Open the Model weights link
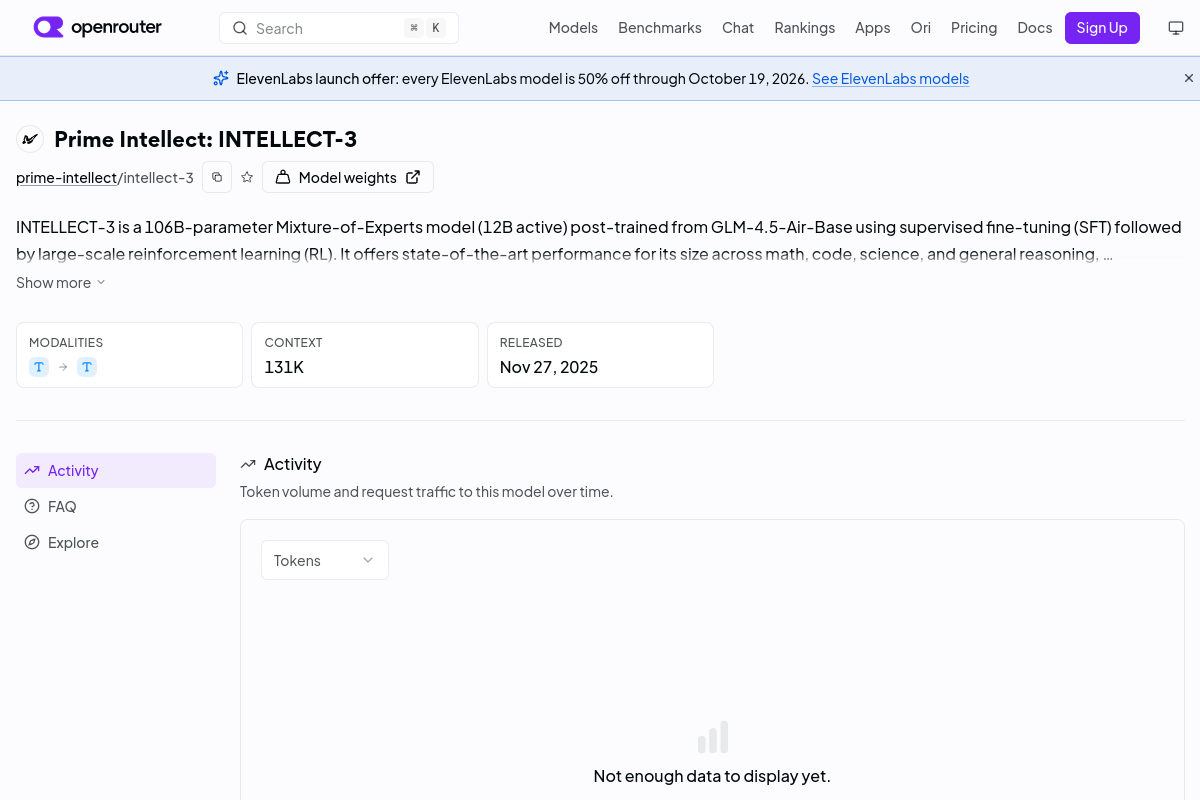The width and height of the screenshot is (1200, 800). tap(348, 177)
